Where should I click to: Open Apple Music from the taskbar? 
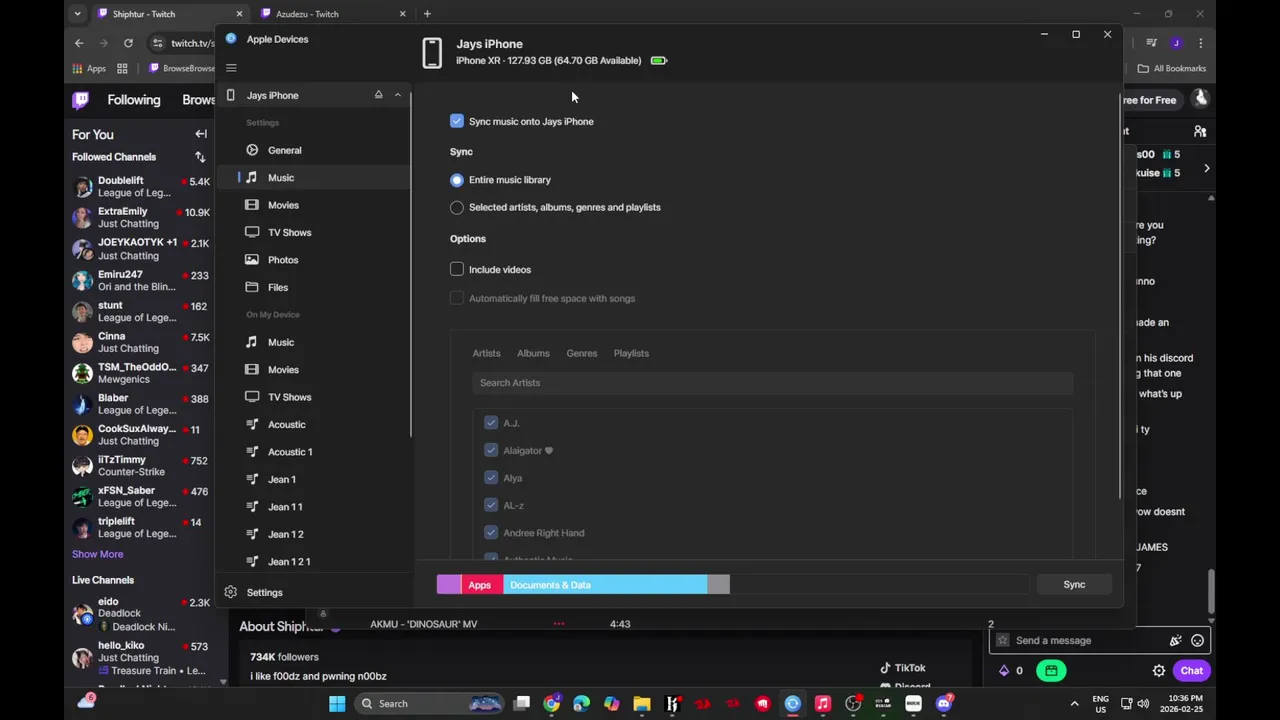[x=823, y=704]
